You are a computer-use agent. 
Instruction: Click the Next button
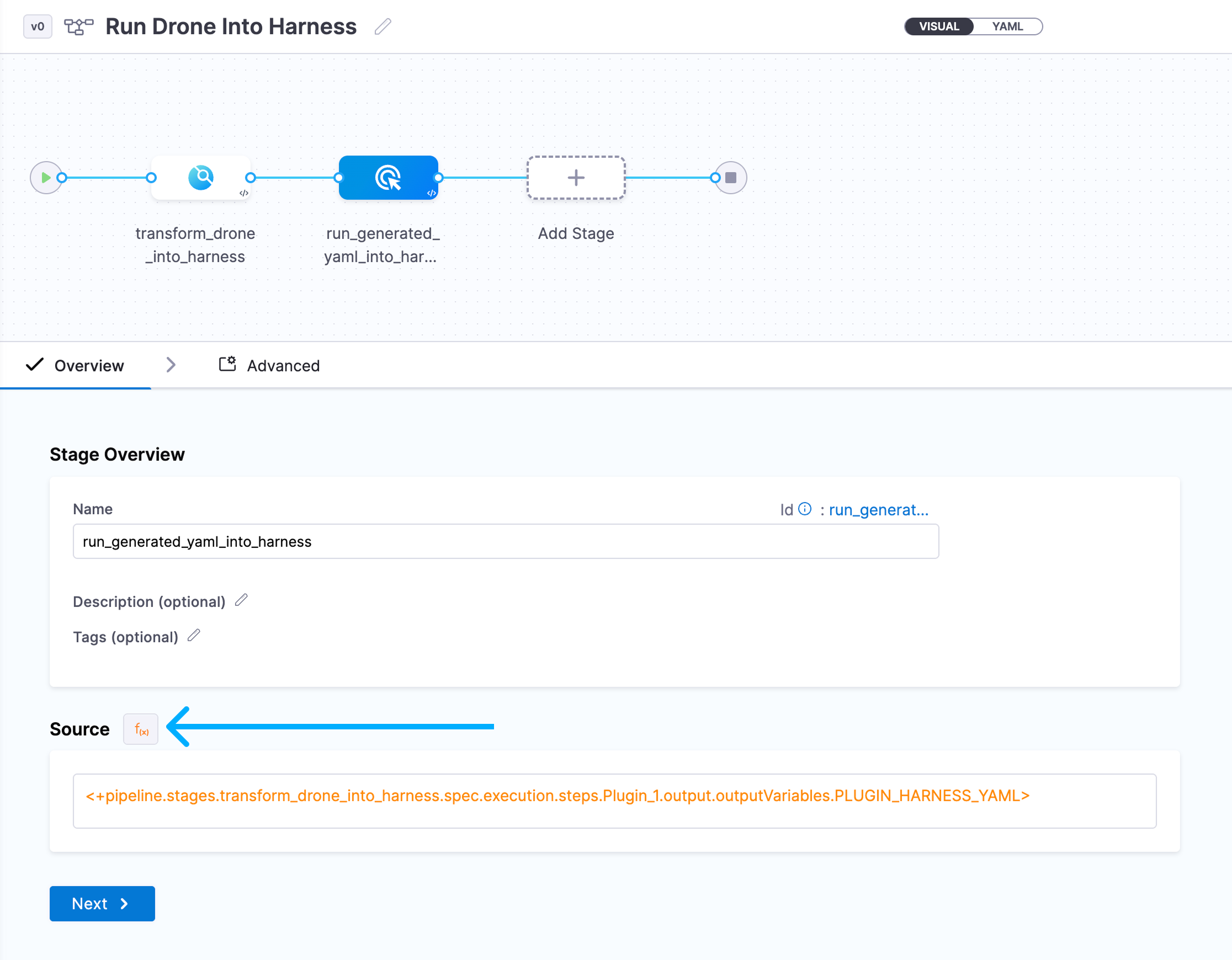point(102,904)
